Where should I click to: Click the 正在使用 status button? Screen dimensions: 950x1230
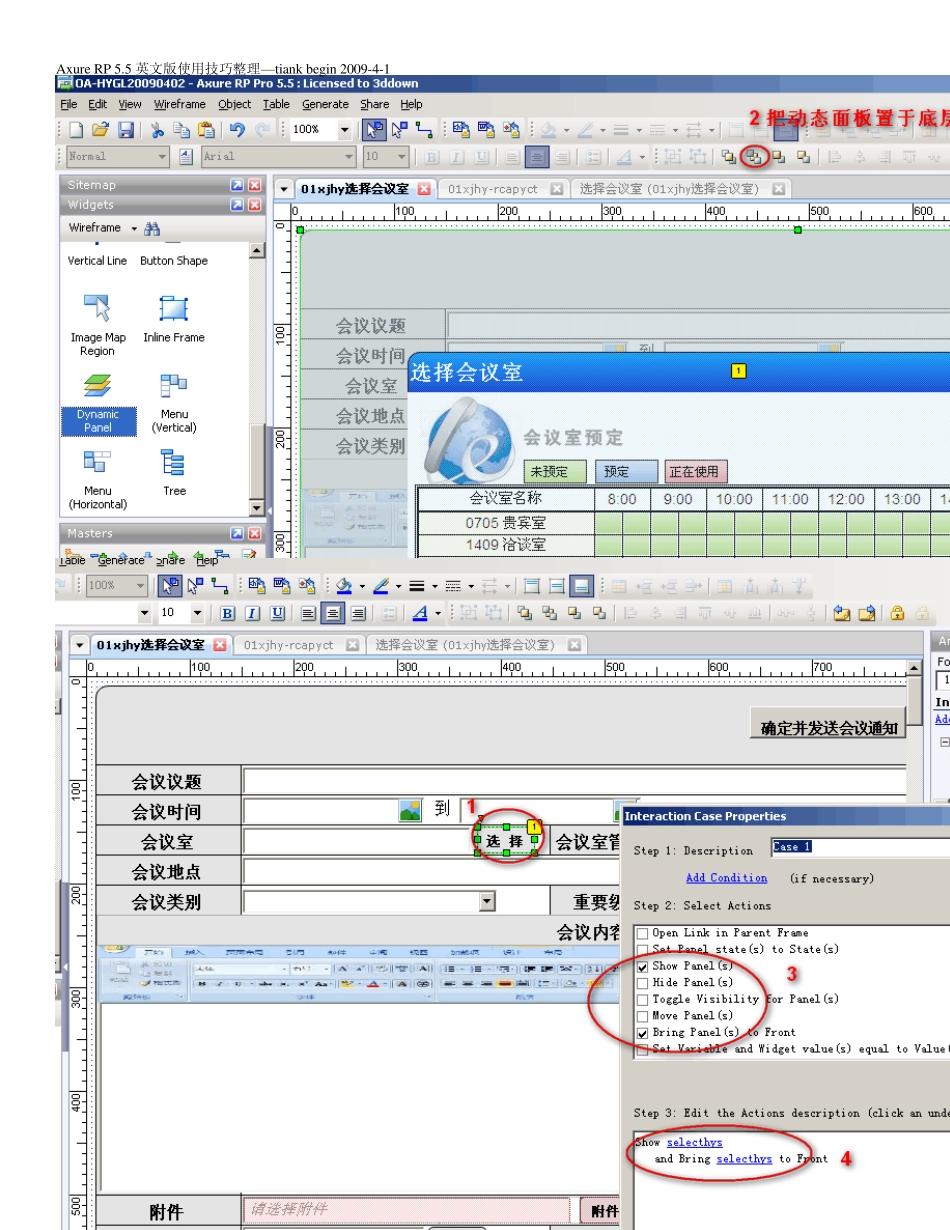pos(695,472)
